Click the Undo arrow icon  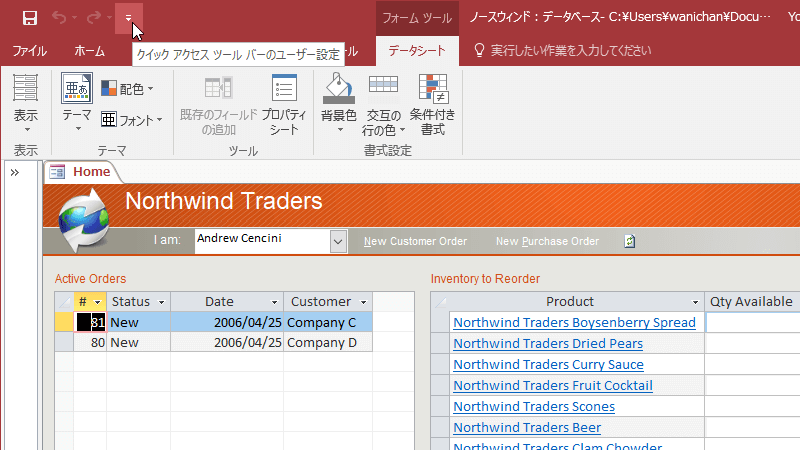coord(59,18)
